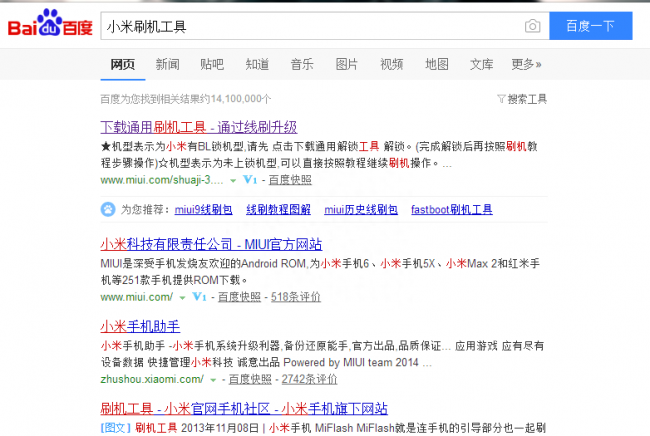Open the 地图 tab
This screenshot has height=436, width=650.
pyautogui.click(x=437, y=64)
